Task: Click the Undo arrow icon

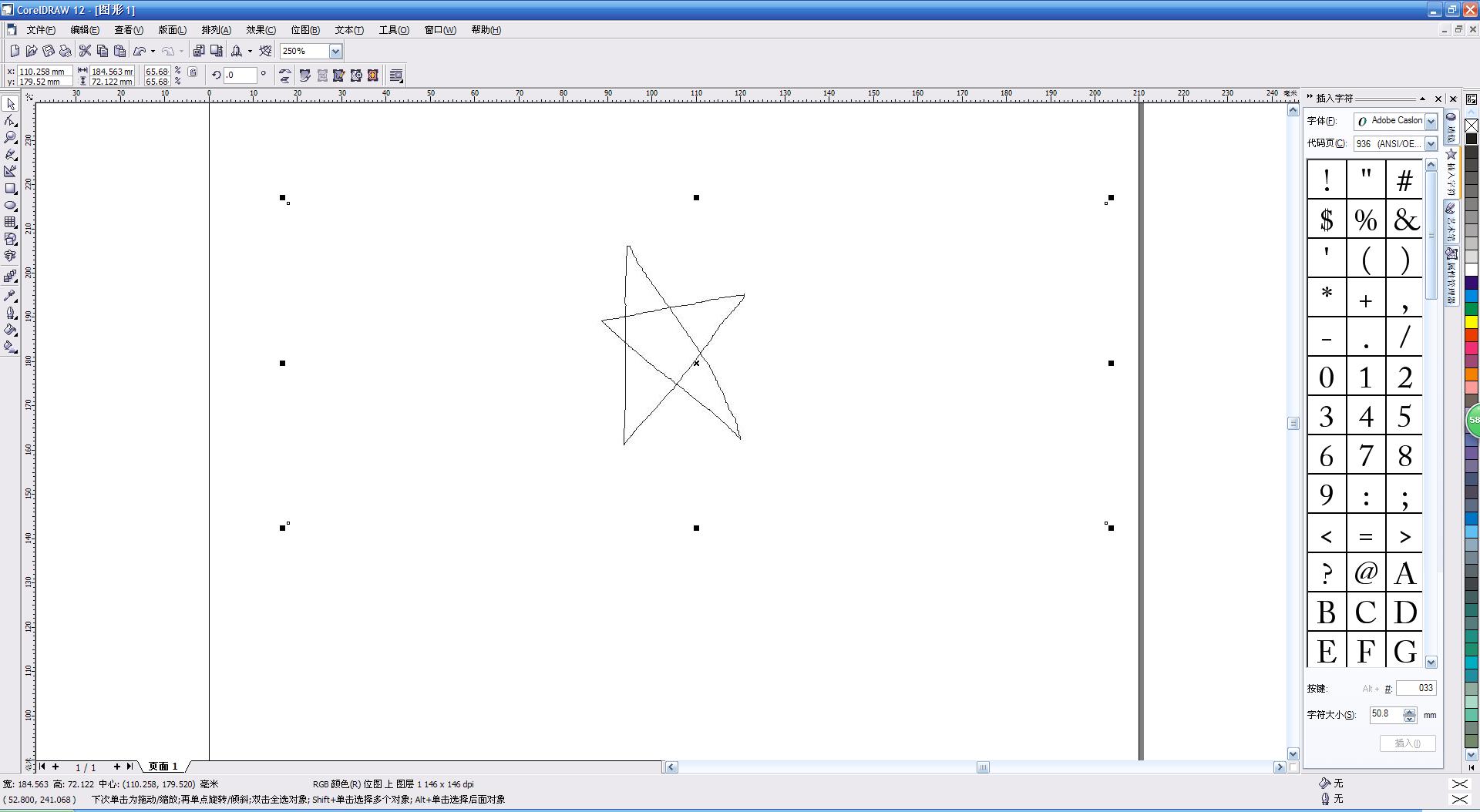Action: pos(140,51)
